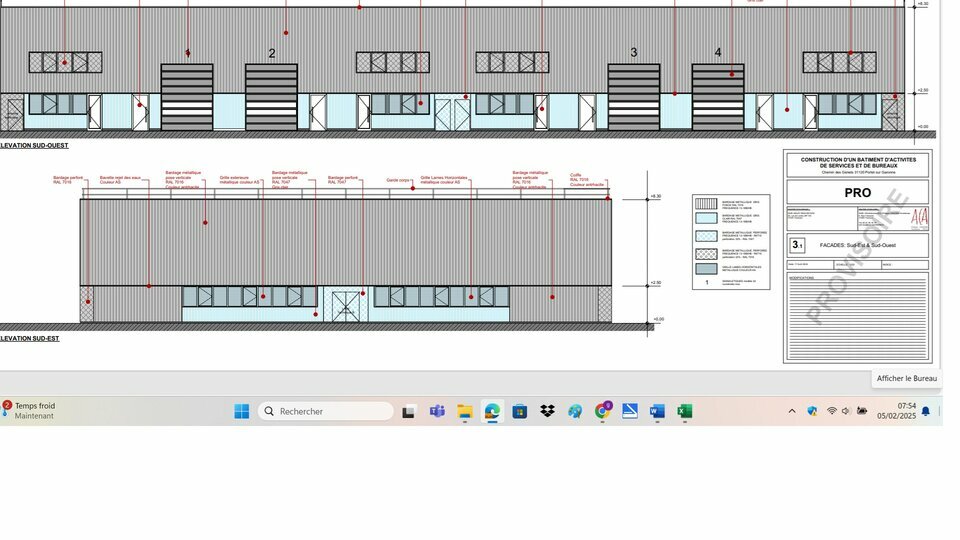The width and height of the screenshot is (960, 540).
Task: Open the Chrome icon with notification badge
Action: pos(602,411)
